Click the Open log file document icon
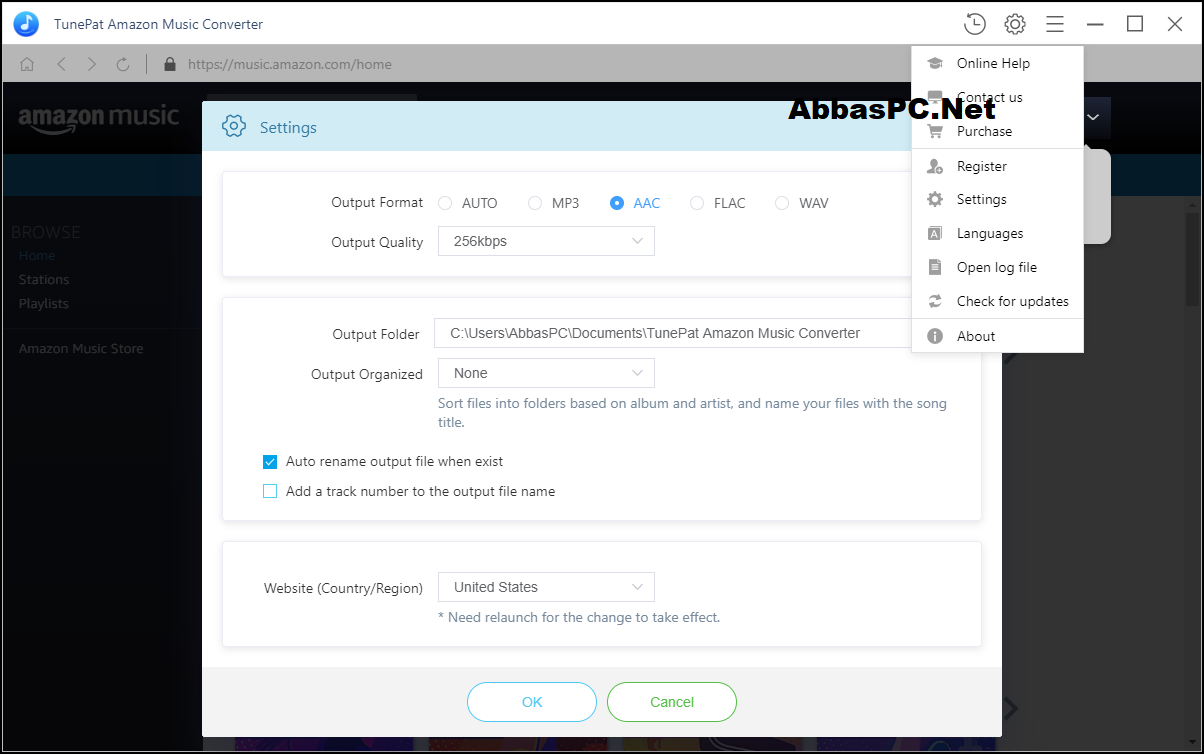Screen dimensions: 1204x754 (x=935, y=267)
